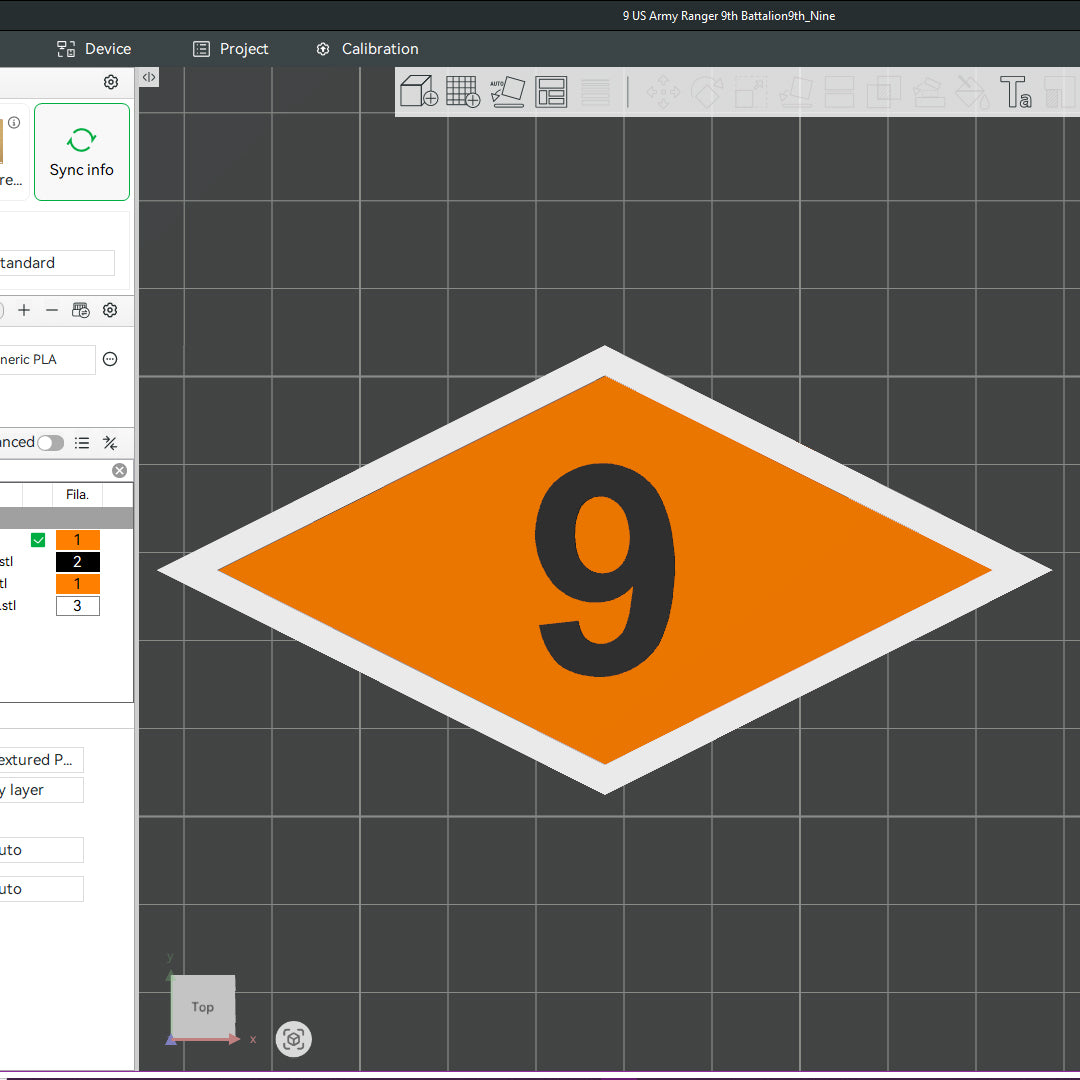The height and width of the screenshot is (1080, 1080).
Task: Click the Add plate grid icon
Action: [463, 92]
